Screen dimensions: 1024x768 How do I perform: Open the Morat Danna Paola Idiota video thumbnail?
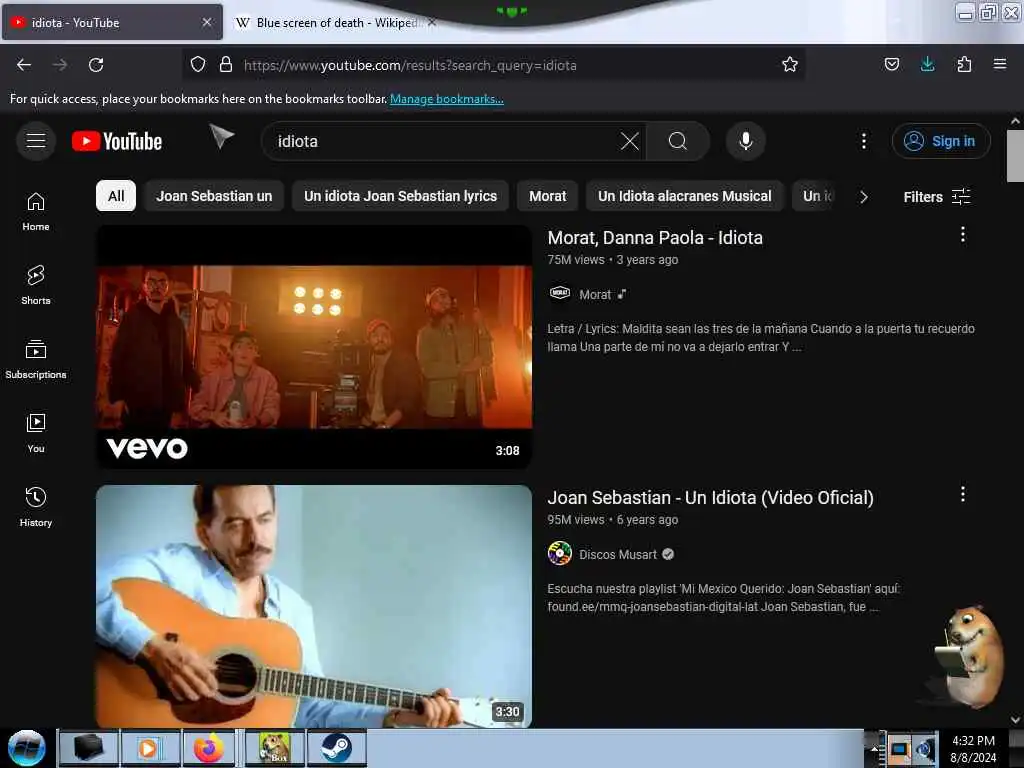(314, 347)
